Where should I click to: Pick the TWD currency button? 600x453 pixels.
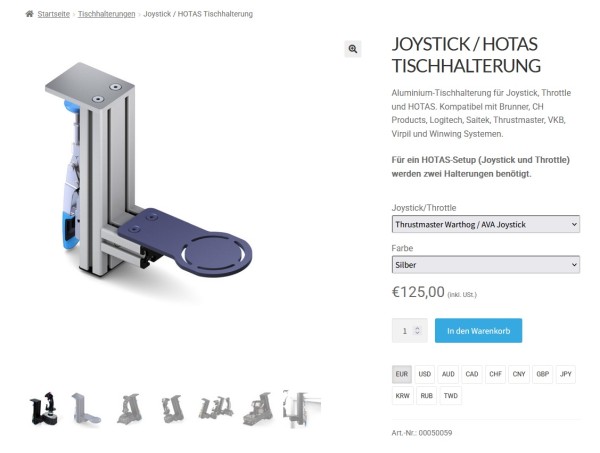pos(451,396)
